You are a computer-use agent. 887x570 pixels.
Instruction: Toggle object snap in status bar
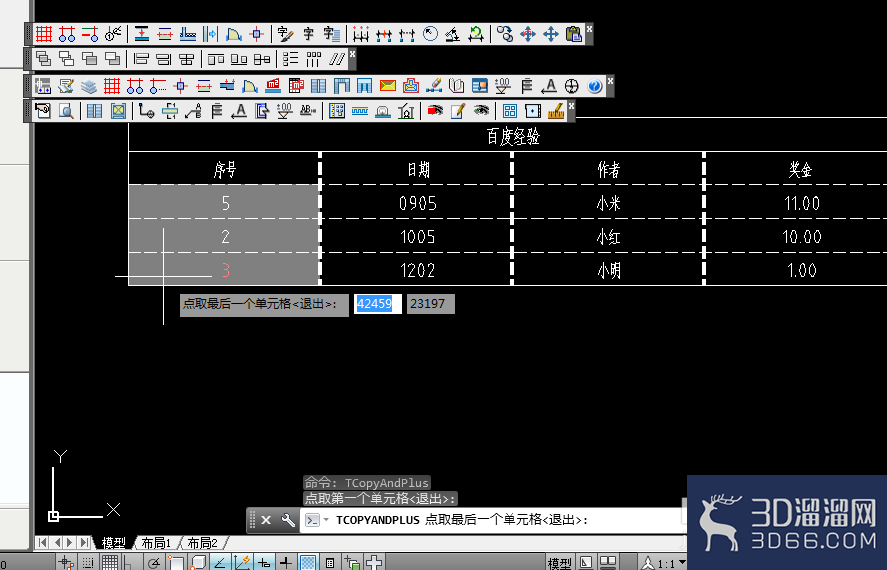[176, 563]
